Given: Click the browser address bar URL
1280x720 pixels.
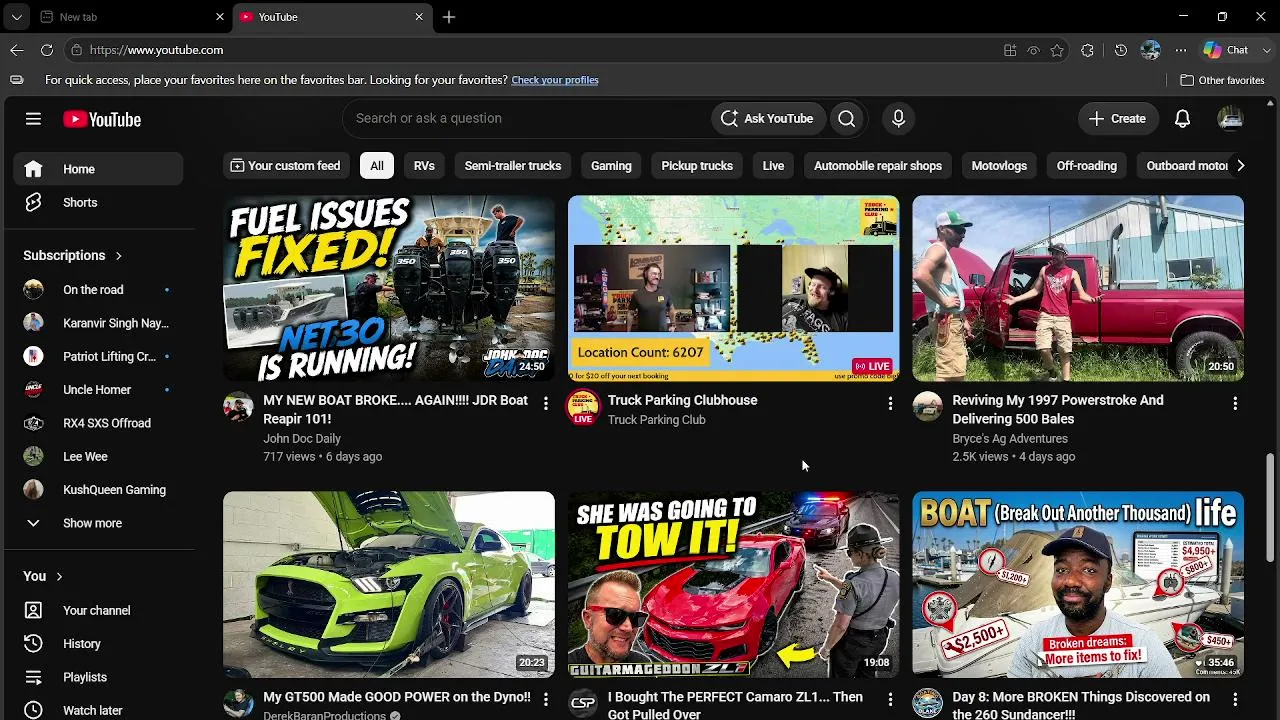Looking at the screenshot, I should 156,50.
